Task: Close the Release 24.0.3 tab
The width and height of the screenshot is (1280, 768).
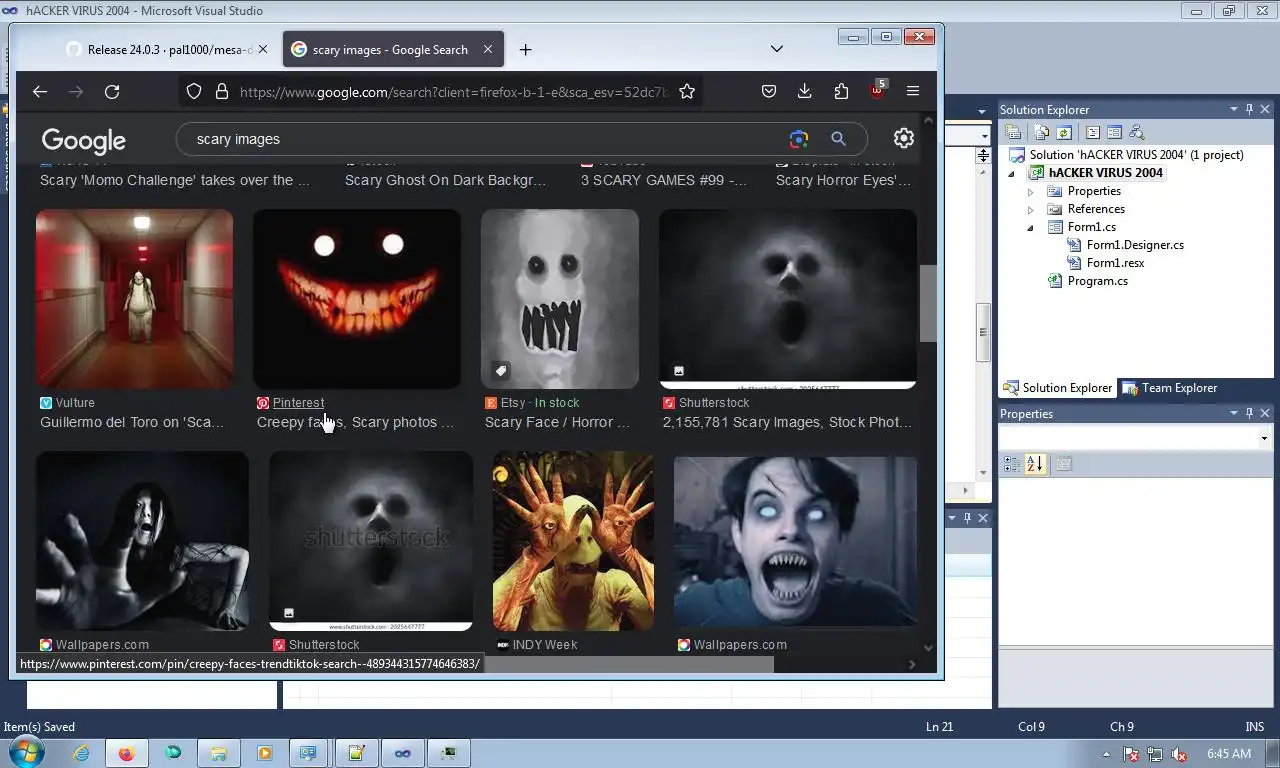Action: point(263,49)
